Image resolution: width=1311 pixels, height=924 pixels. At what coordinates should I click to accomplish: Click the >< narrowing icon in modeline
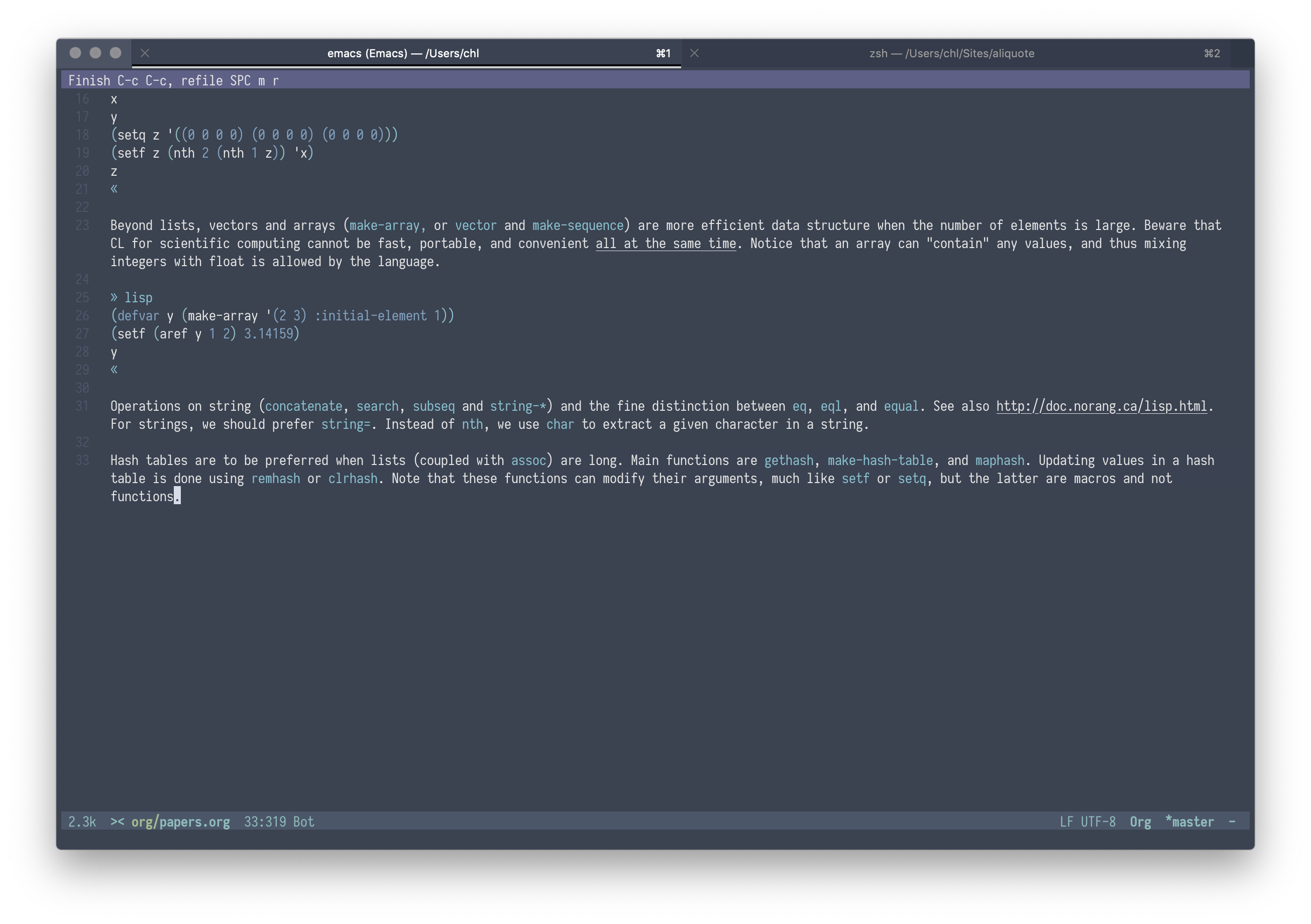117,822
